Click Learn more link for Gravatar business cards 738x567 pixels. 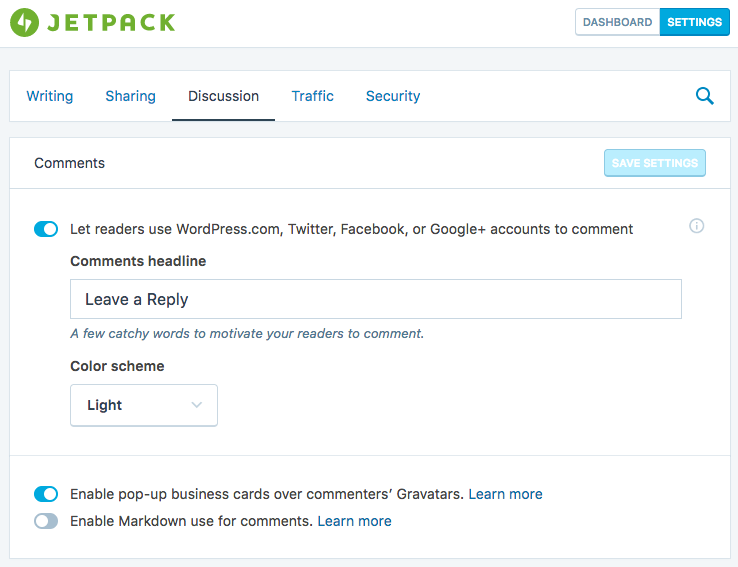[505, 494]
